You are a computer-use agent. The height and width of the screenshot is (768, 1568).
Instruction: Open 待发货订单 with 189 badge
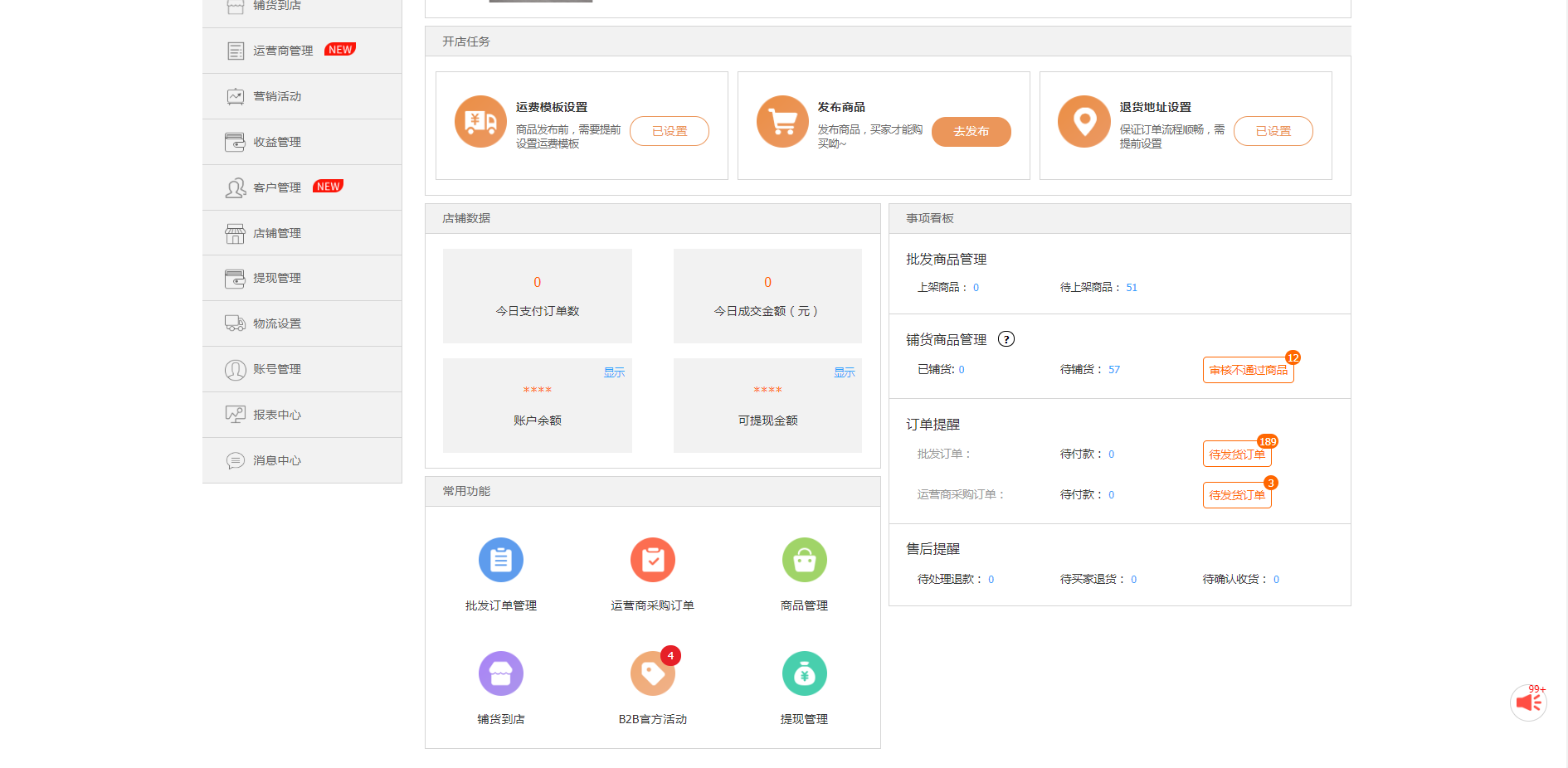(x=1237, y=454)
